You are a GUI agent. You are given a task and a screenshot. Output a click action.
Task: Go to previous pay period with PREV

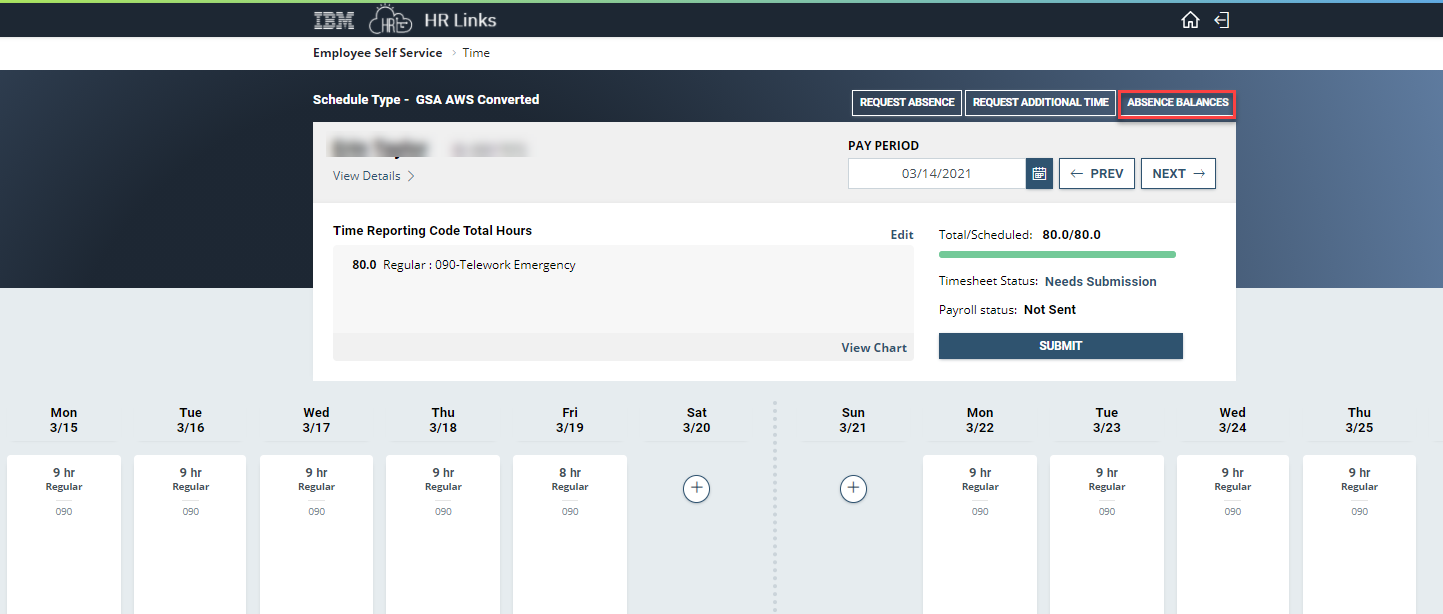tap(1096, 173)
